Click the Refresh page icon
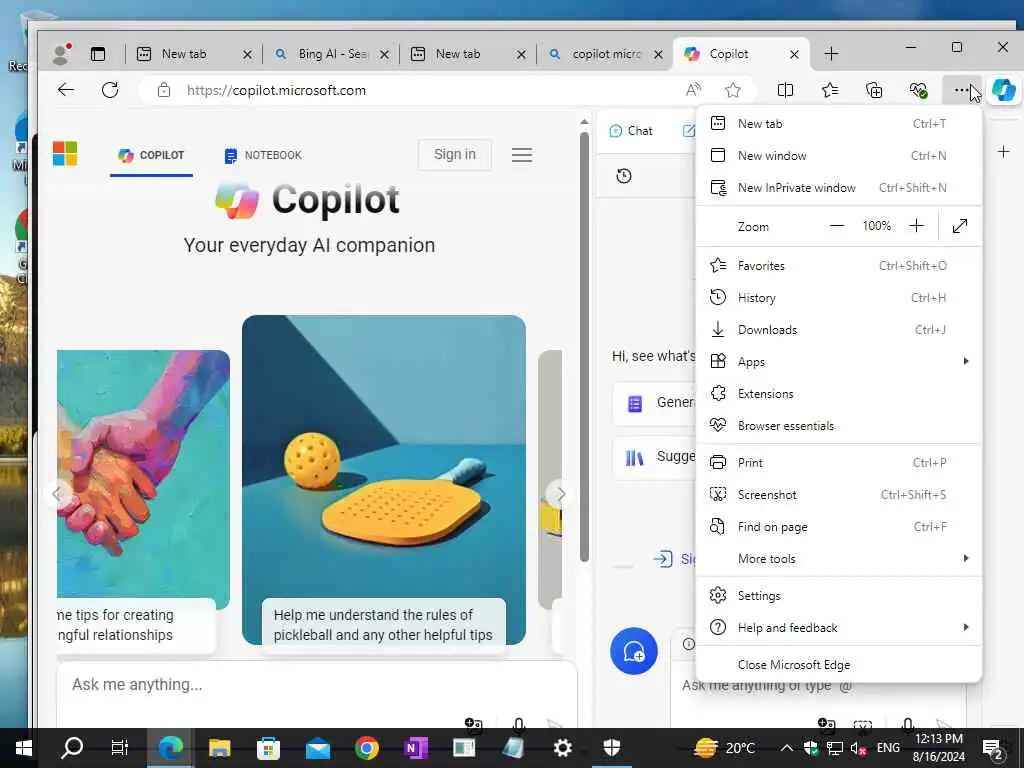Viewport: 1024px width, 768px height. pyautogui.click(x=110, y=90)
